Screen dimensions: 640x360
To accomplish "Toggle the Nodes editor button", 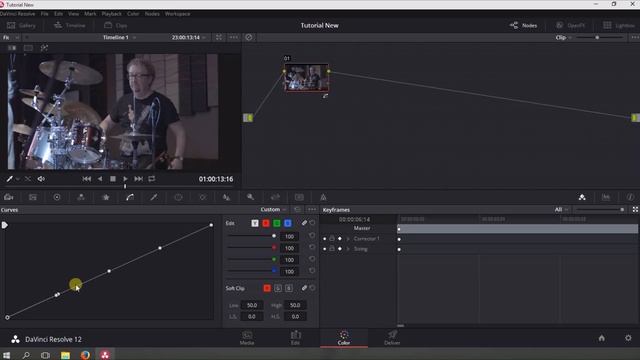I will 523,25.
